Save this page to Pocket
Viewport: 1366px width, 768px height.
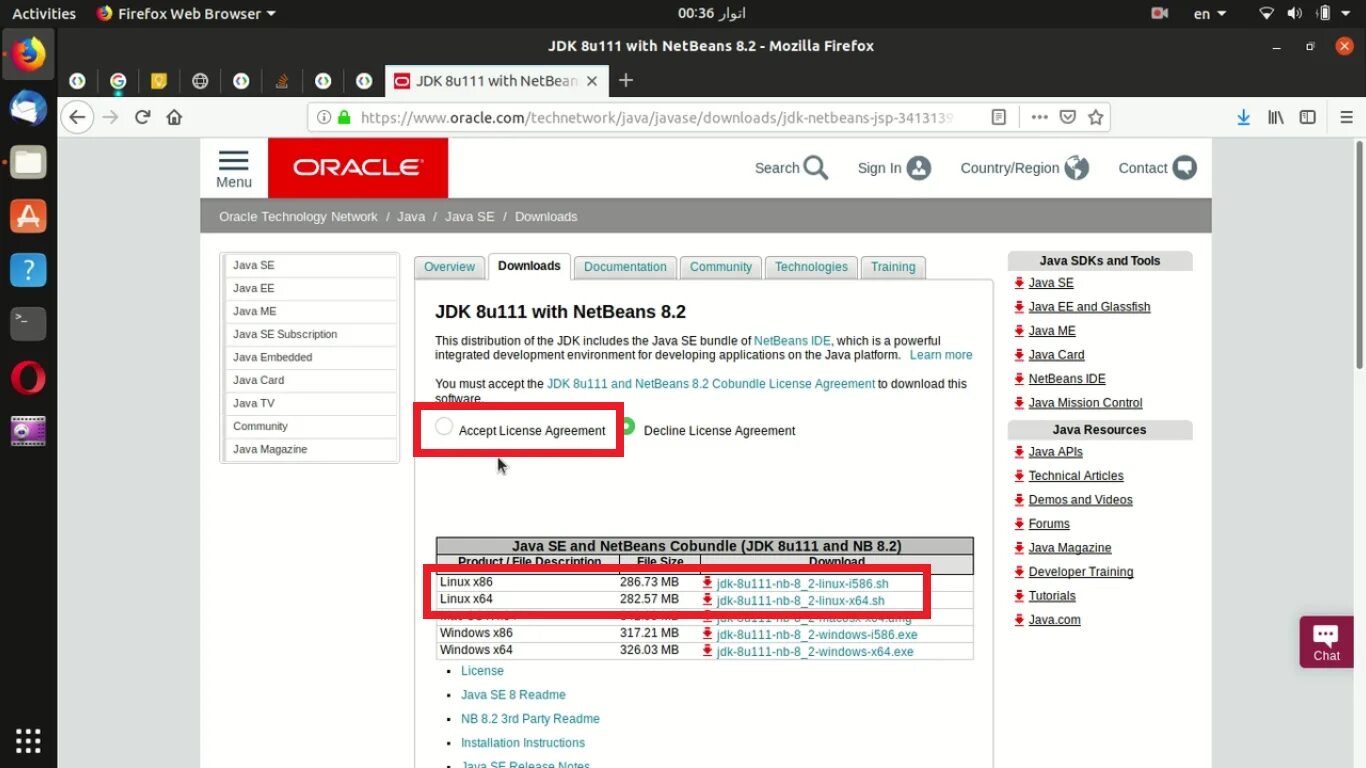click(x=1067, y=117)
